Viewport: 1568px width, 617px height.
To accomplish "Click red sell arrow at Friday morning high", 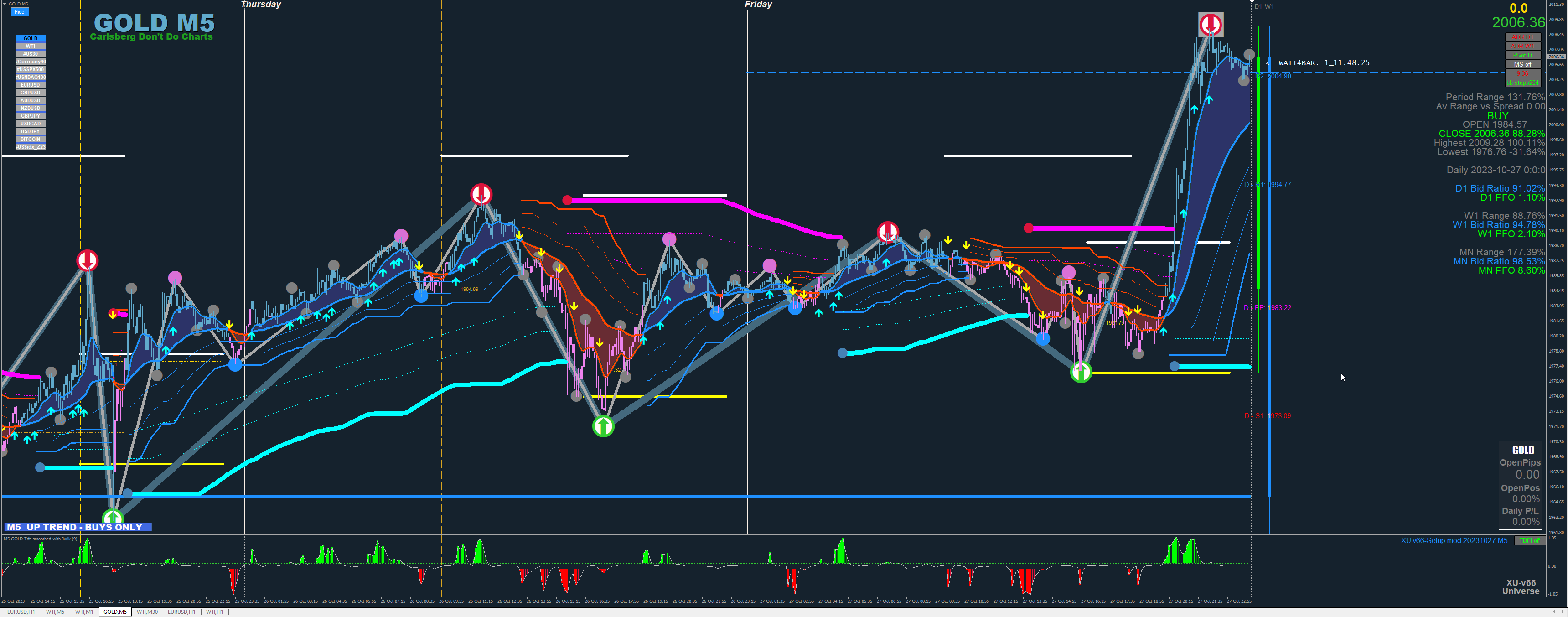I will (887, 232).
